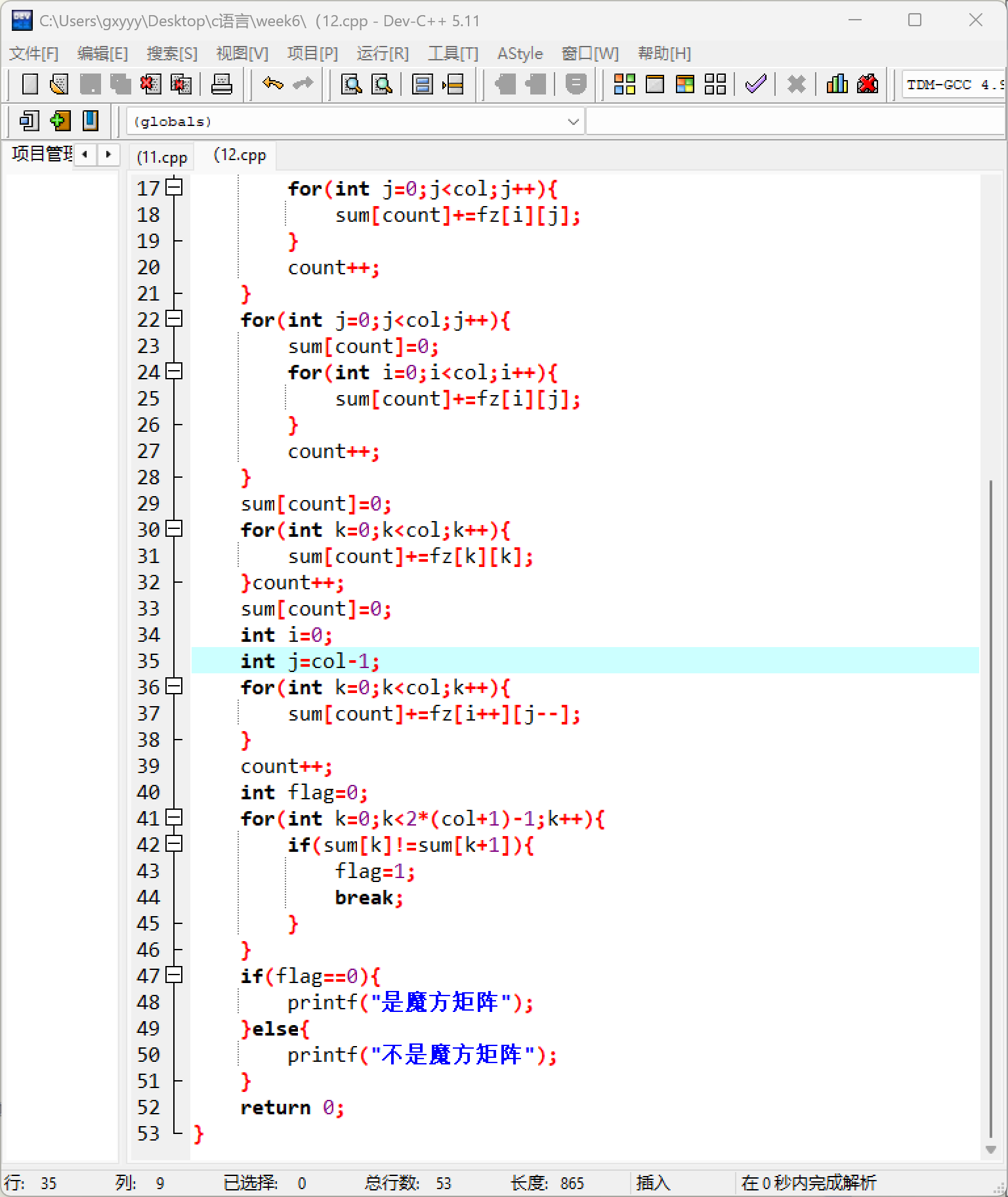Save the current file via toolbar

90,84
